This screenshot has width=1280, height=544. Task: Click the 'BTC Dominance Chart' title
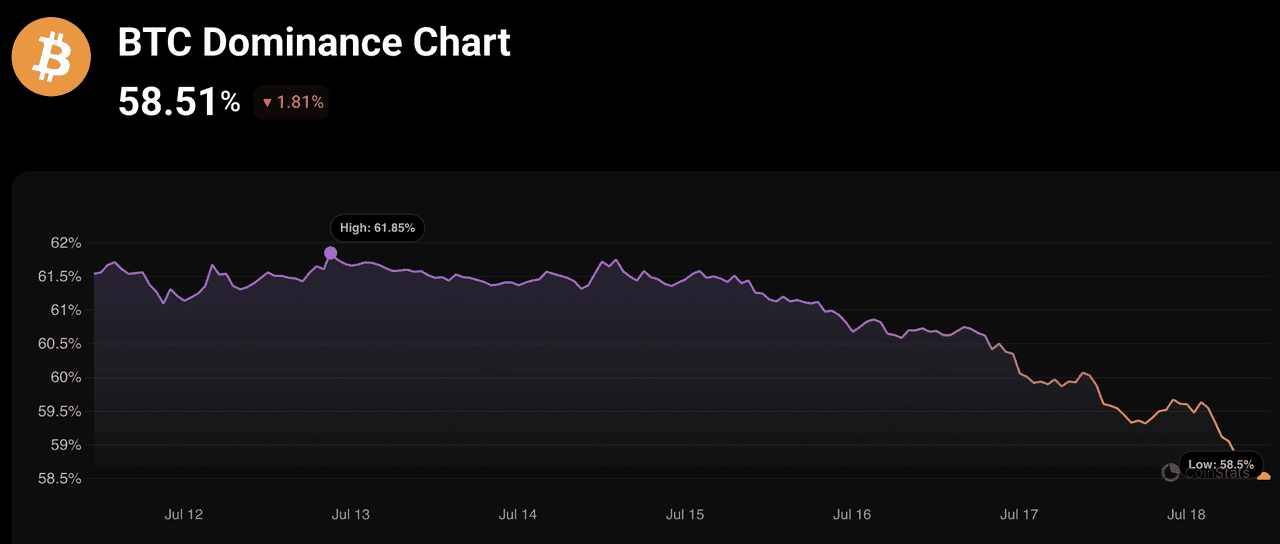tap(314, 43)
